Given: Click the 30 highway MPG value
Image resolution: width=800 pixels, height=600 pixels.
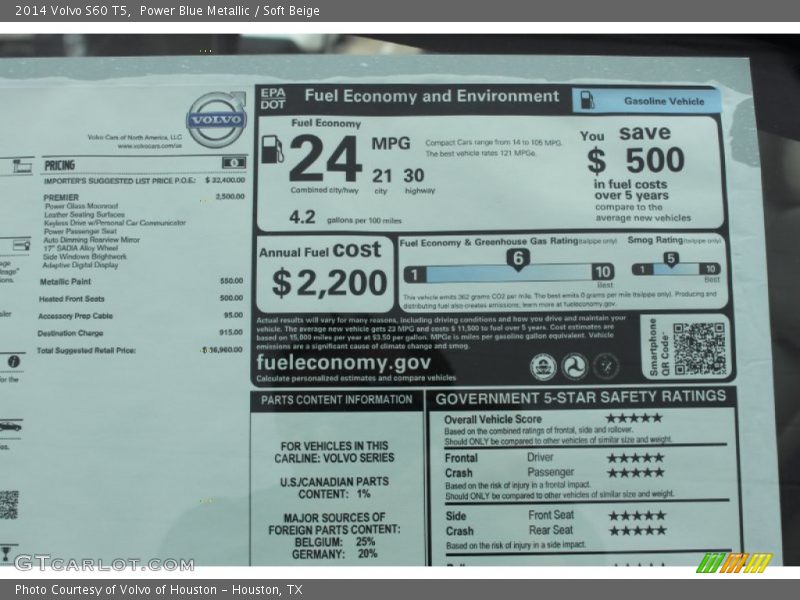Looking at the screenshot, I should (414, 176).
